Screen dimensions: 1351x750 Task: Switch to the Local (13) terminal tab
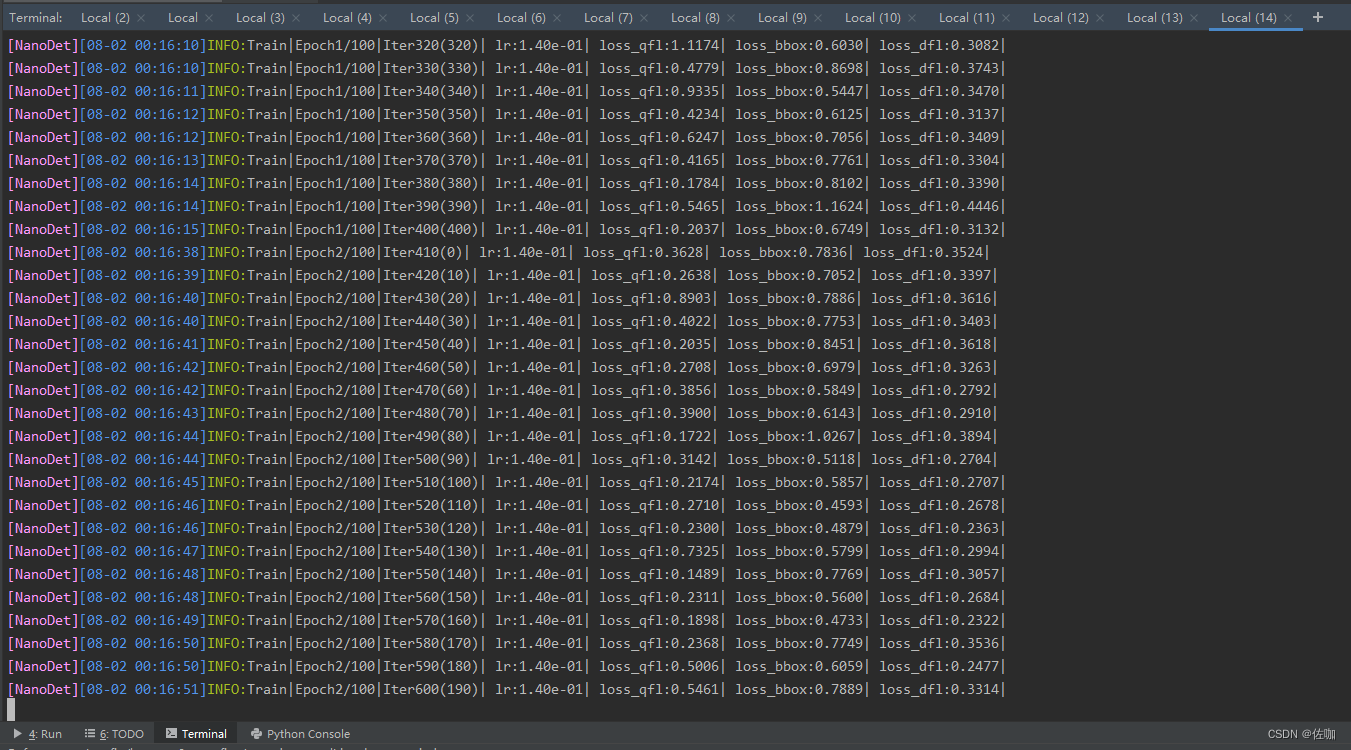click(x=1155, y=18)
